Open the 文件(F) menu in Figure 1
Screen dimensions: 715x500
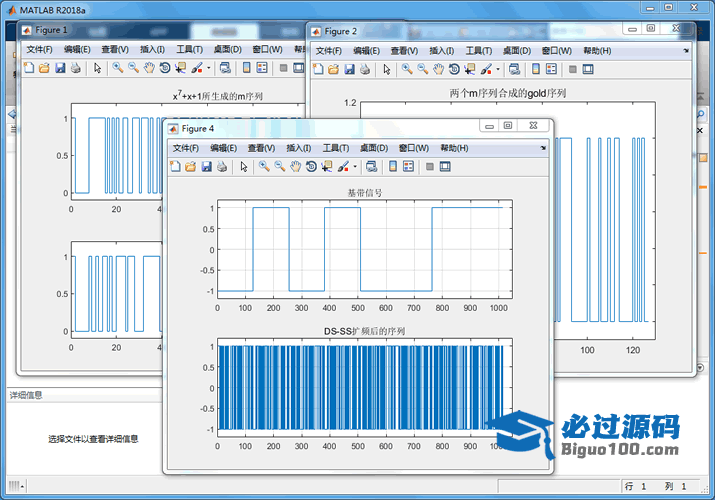coord(40,49)
